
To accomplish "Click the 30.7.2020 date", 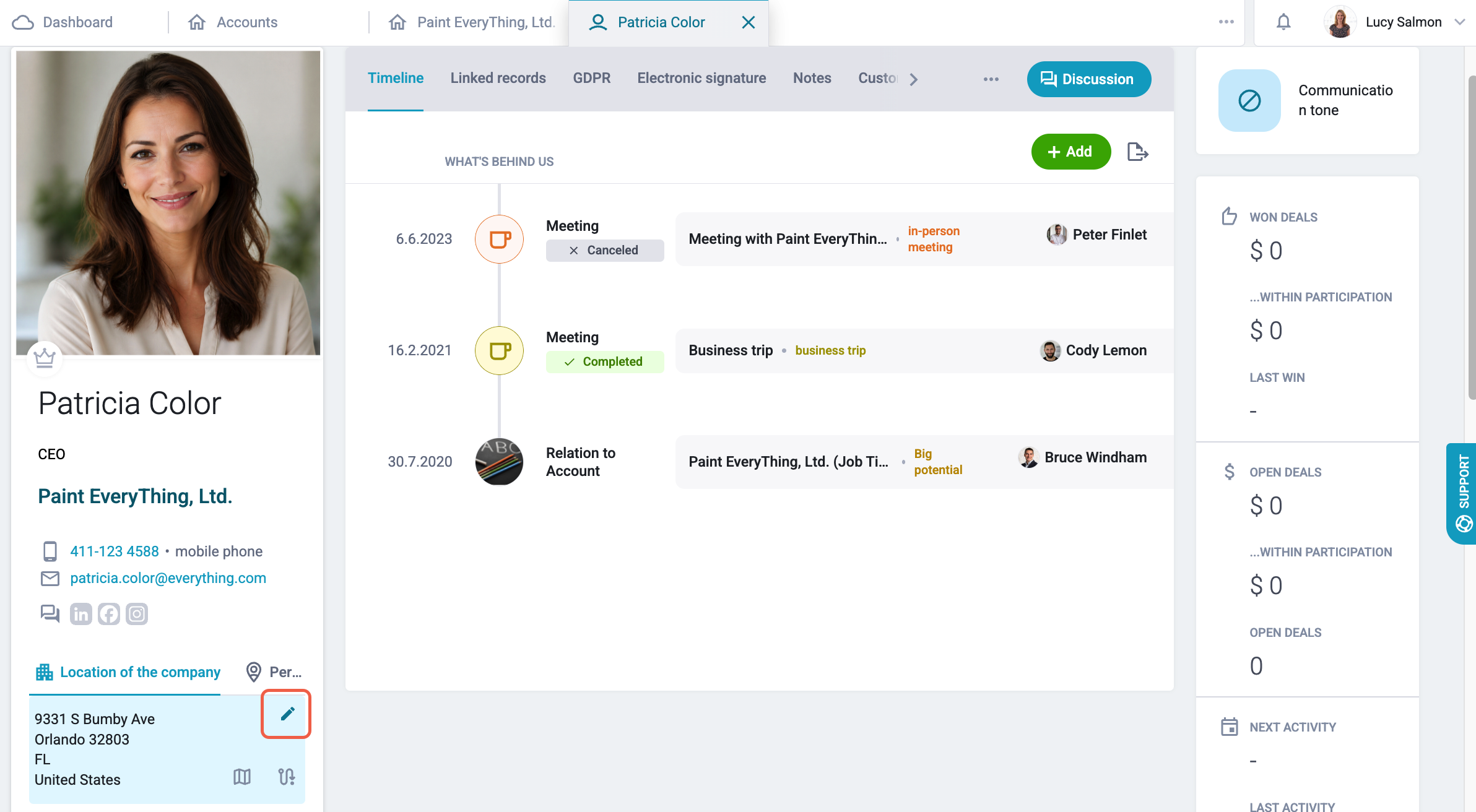I will coord(420,462).
